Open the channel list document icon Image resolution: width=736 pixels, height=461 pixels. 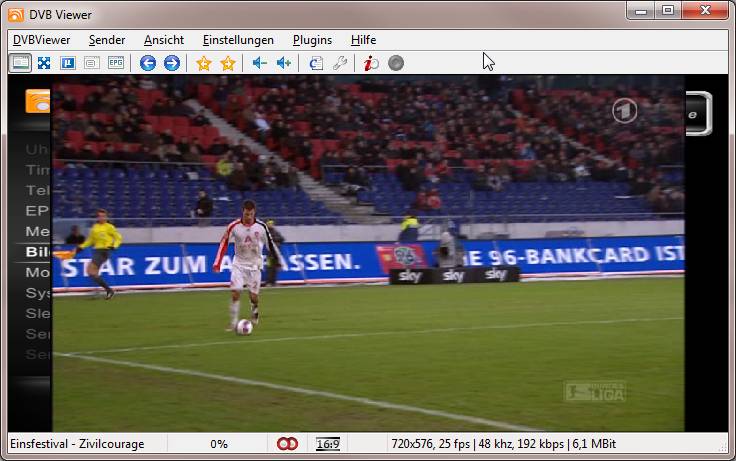coord(316,63)
